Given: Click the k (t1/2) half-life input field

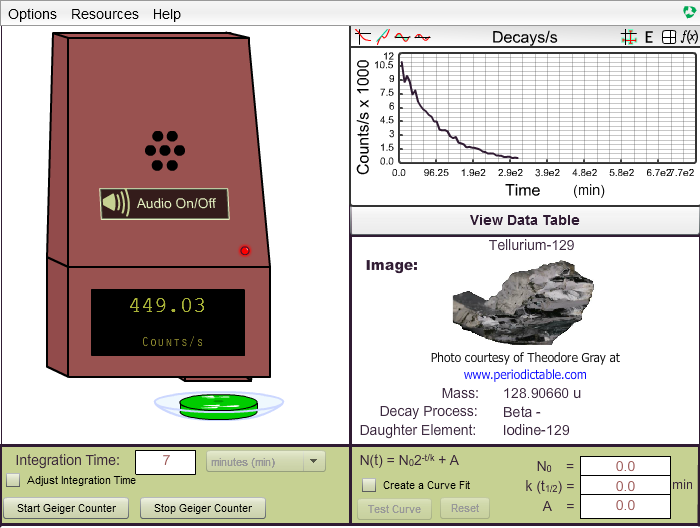Looking at the screenshot, I should coord(625,486).
